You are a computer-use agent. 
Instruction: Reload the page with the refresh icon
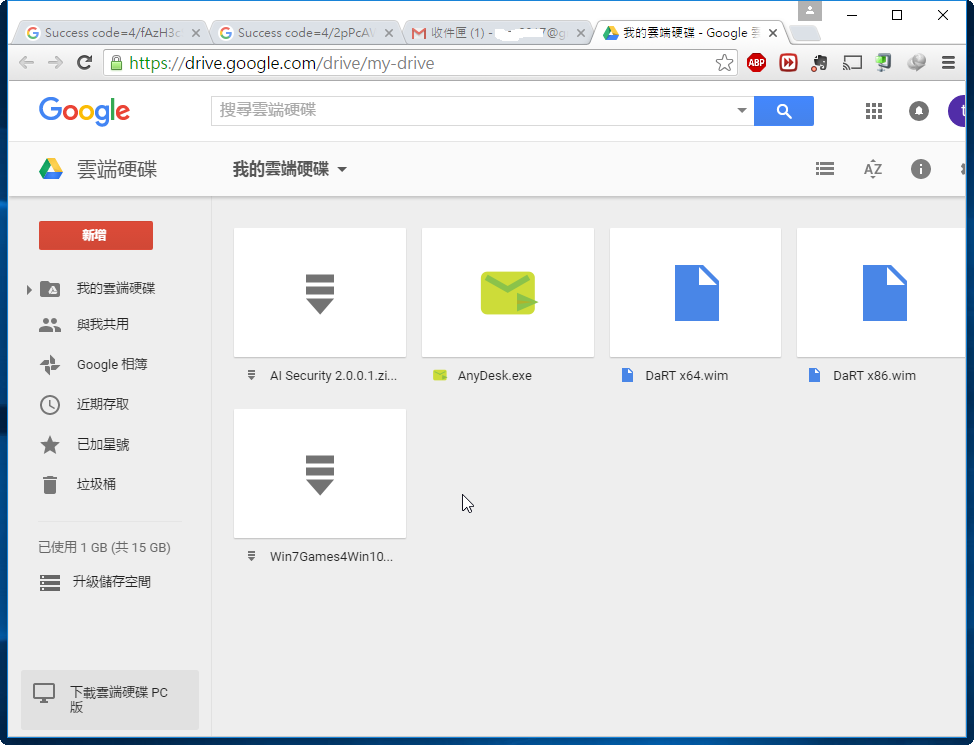click(84, 63)
